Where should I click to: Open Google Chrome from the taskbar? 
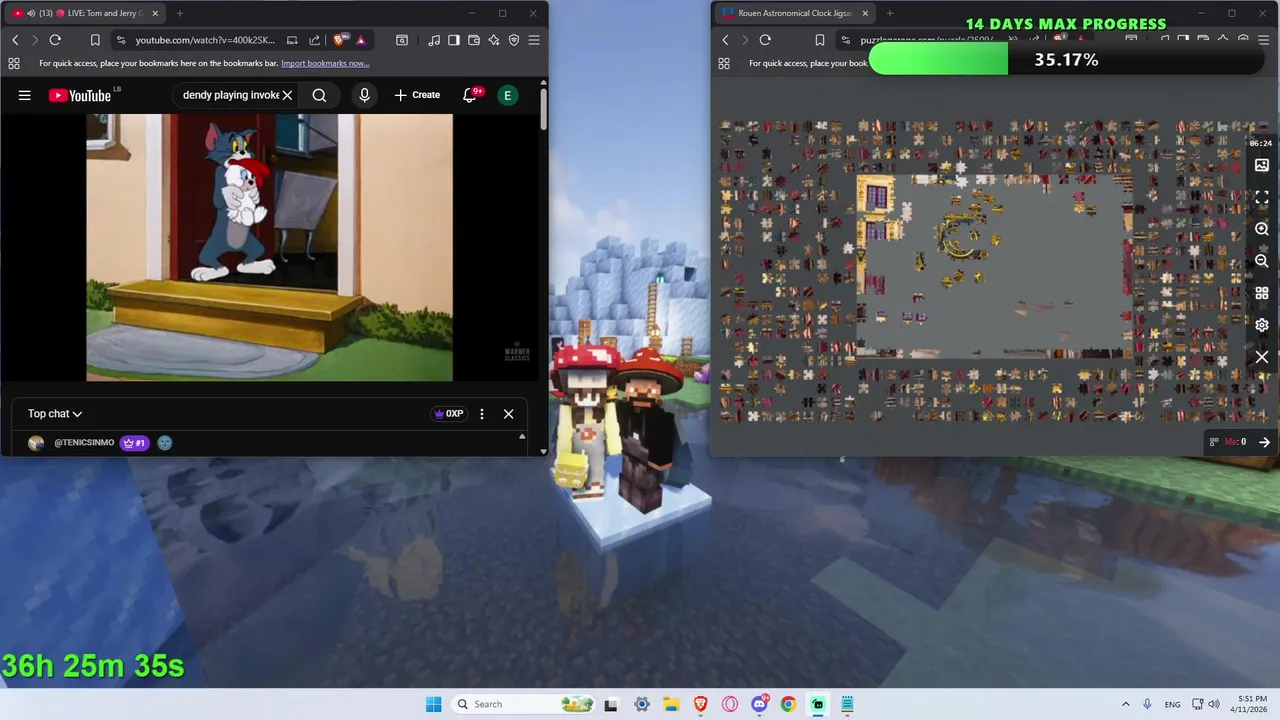click(x=788, y=704)
